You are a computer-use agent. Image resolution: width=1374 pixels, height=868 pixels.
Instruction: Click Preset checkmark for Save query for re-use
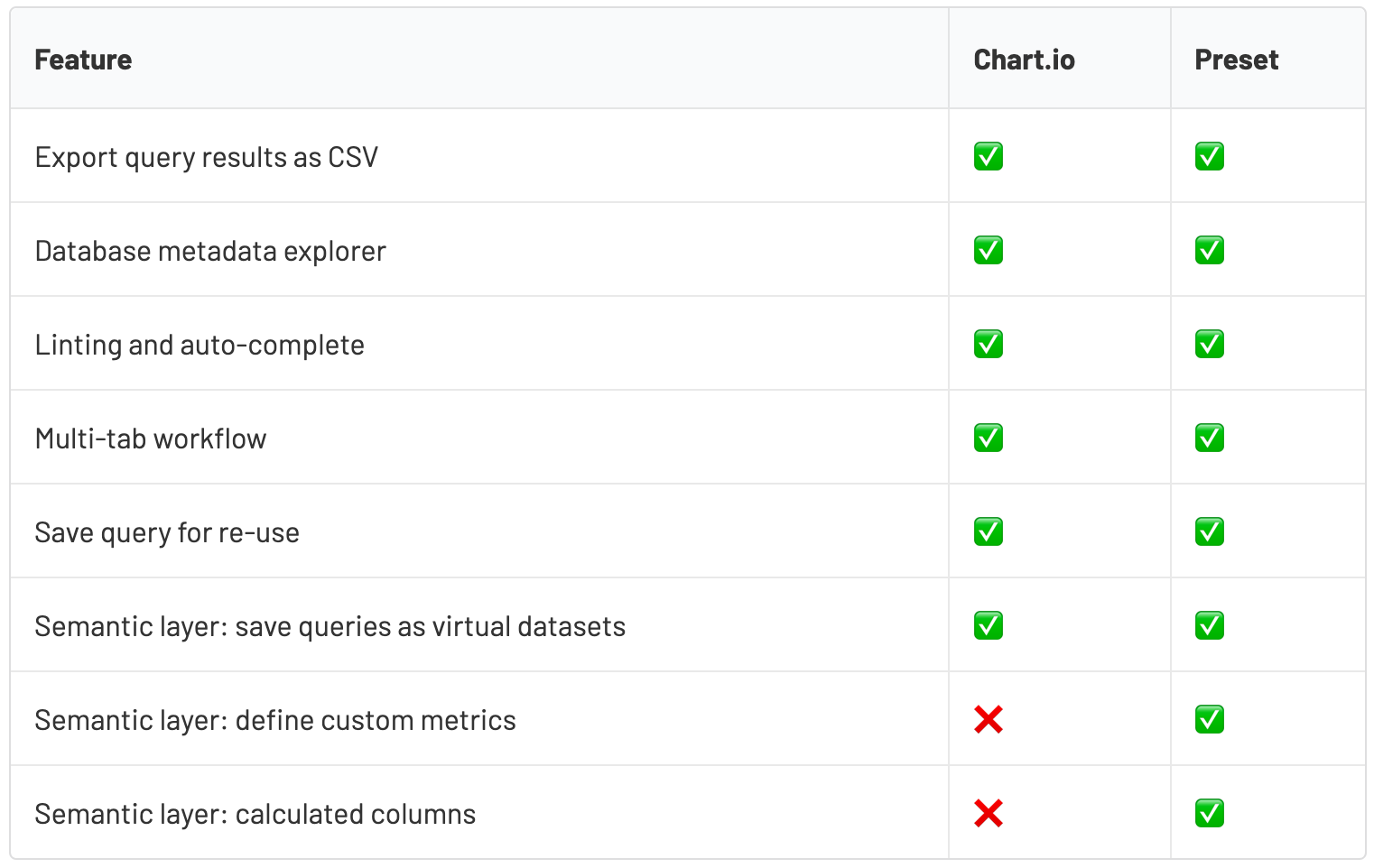pyautogui.click(x=1210, y=532)
